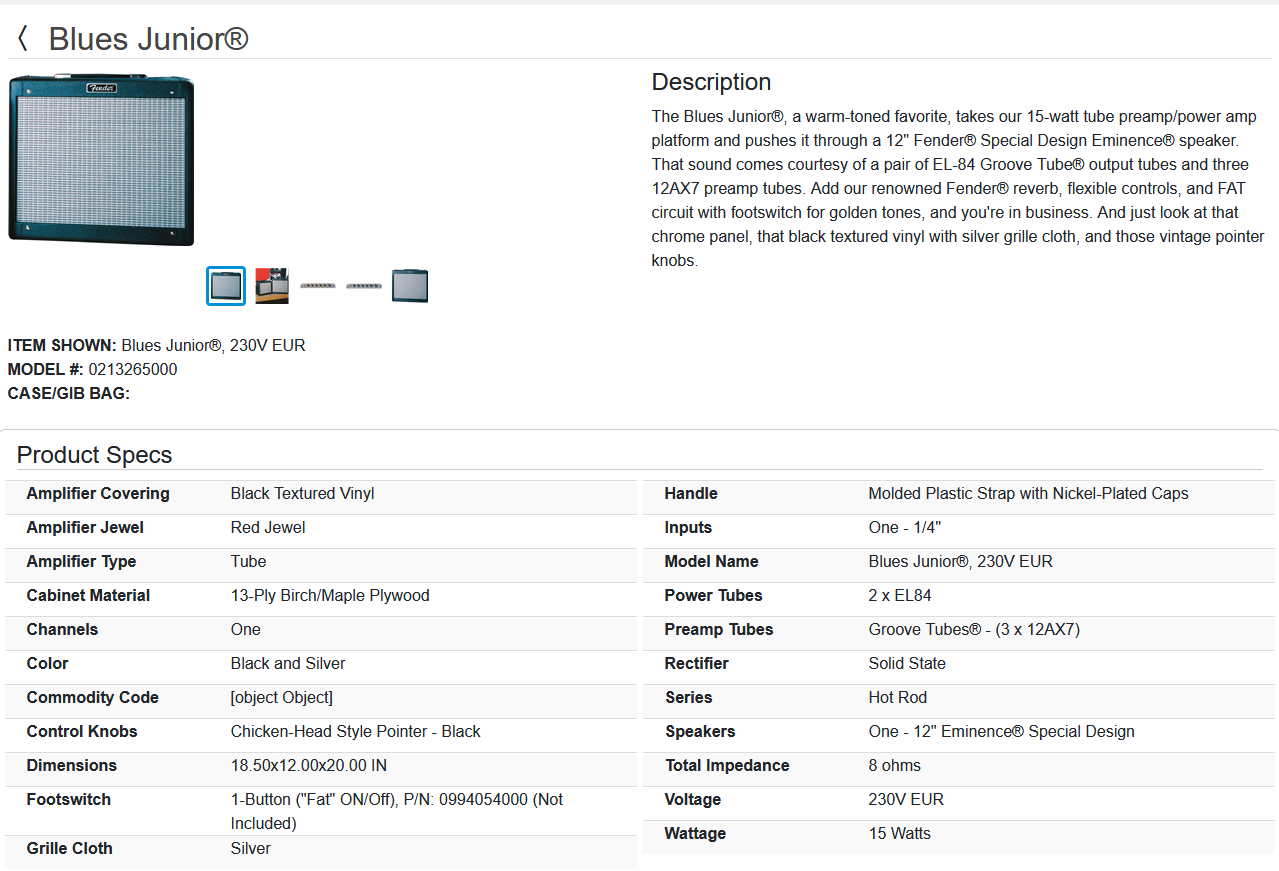Click the Control Knobs spec label

(x=82, y=731)
